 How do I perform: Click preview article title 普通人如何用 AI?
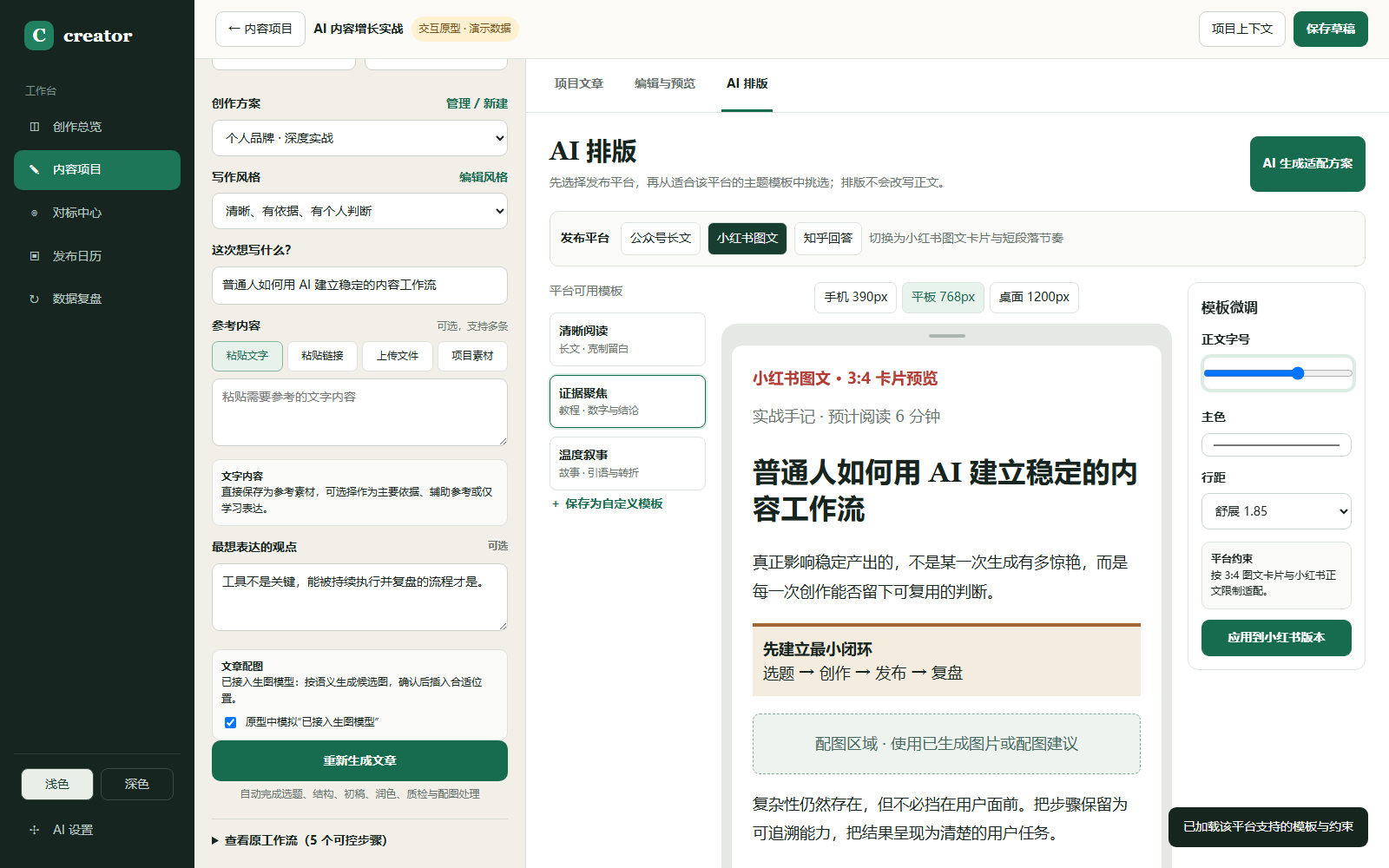click(946, 490)
